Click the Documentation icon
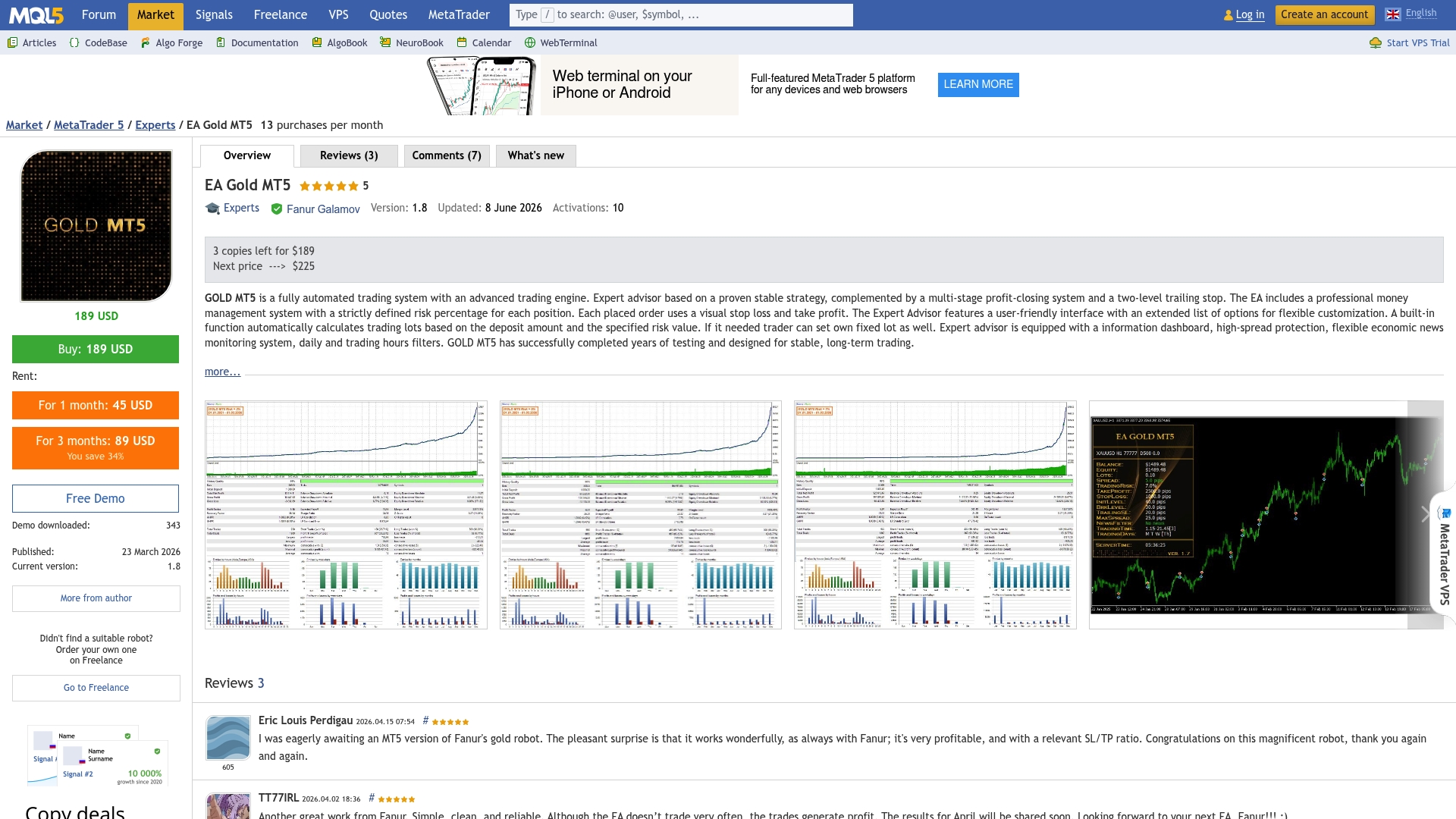 click(x=221, y=43)
